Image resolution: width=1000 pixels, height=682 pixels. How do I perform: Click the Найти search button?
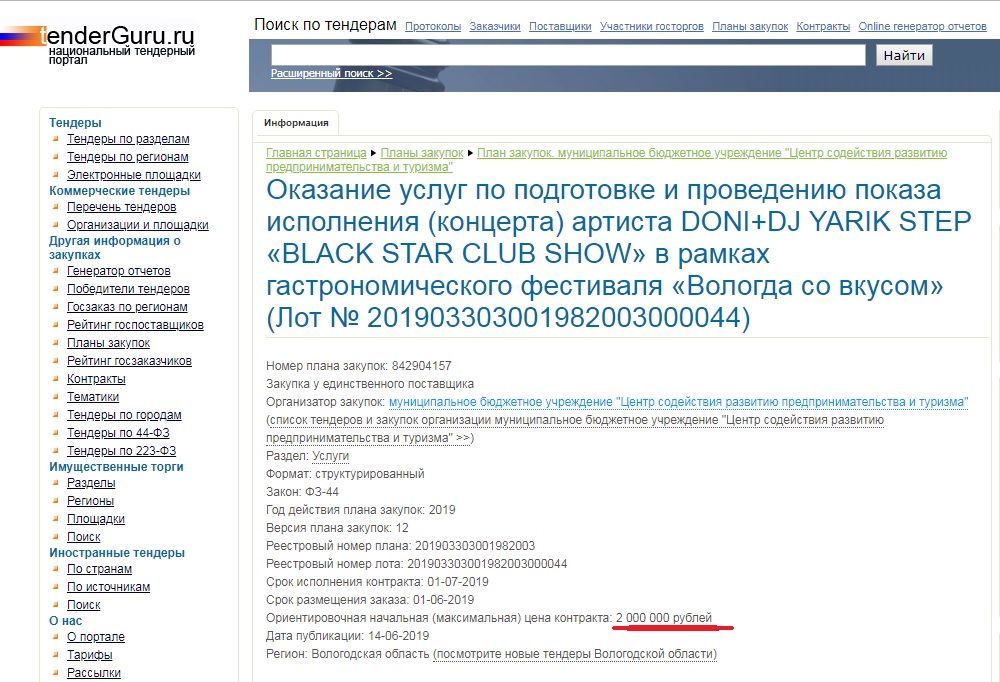tap(904, 55)
